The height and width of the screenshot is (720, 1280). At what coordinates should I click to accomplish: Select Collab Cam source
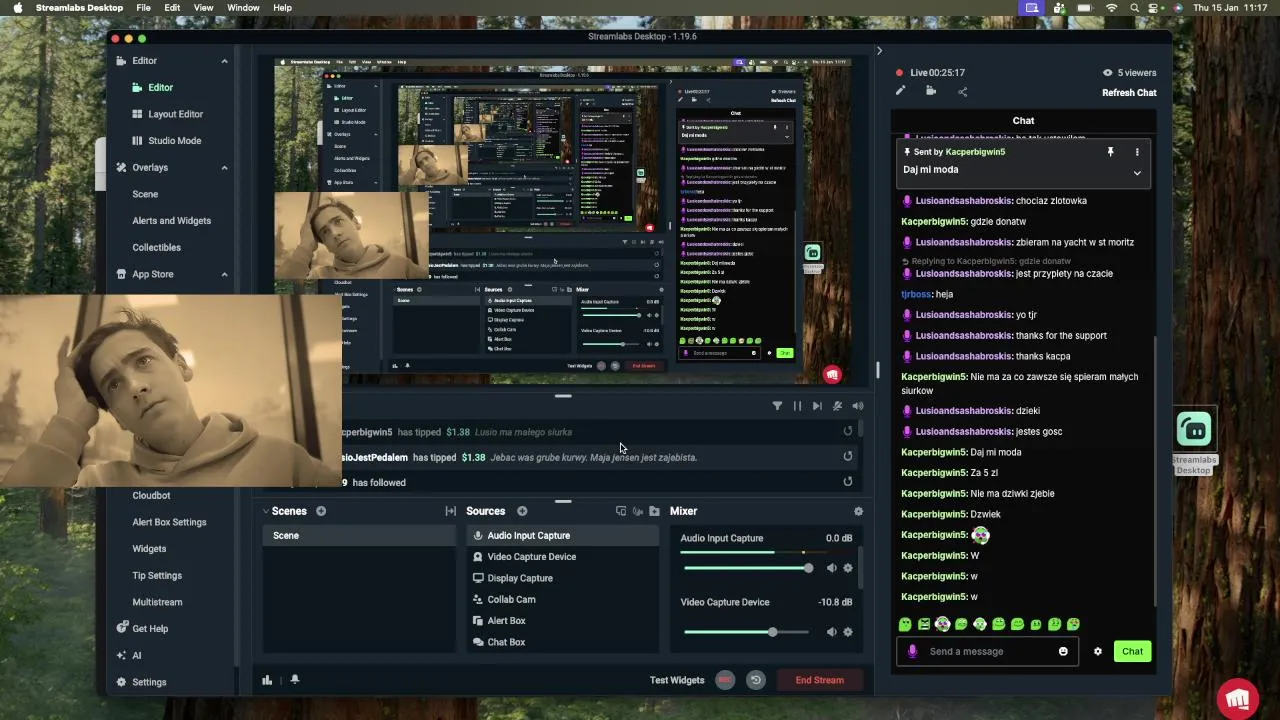[x=563, y=599]
